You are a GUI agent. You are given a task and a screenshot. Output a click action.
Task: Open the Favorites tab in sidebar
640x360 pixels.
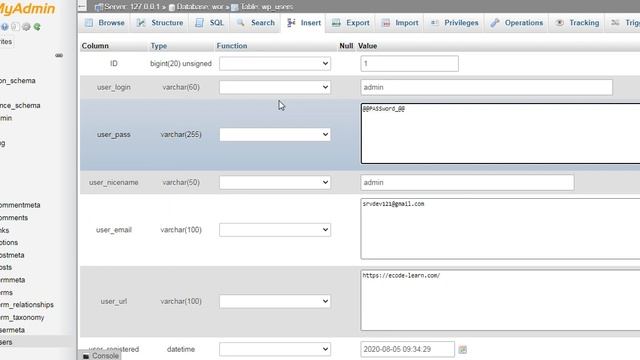pos(6,42)
